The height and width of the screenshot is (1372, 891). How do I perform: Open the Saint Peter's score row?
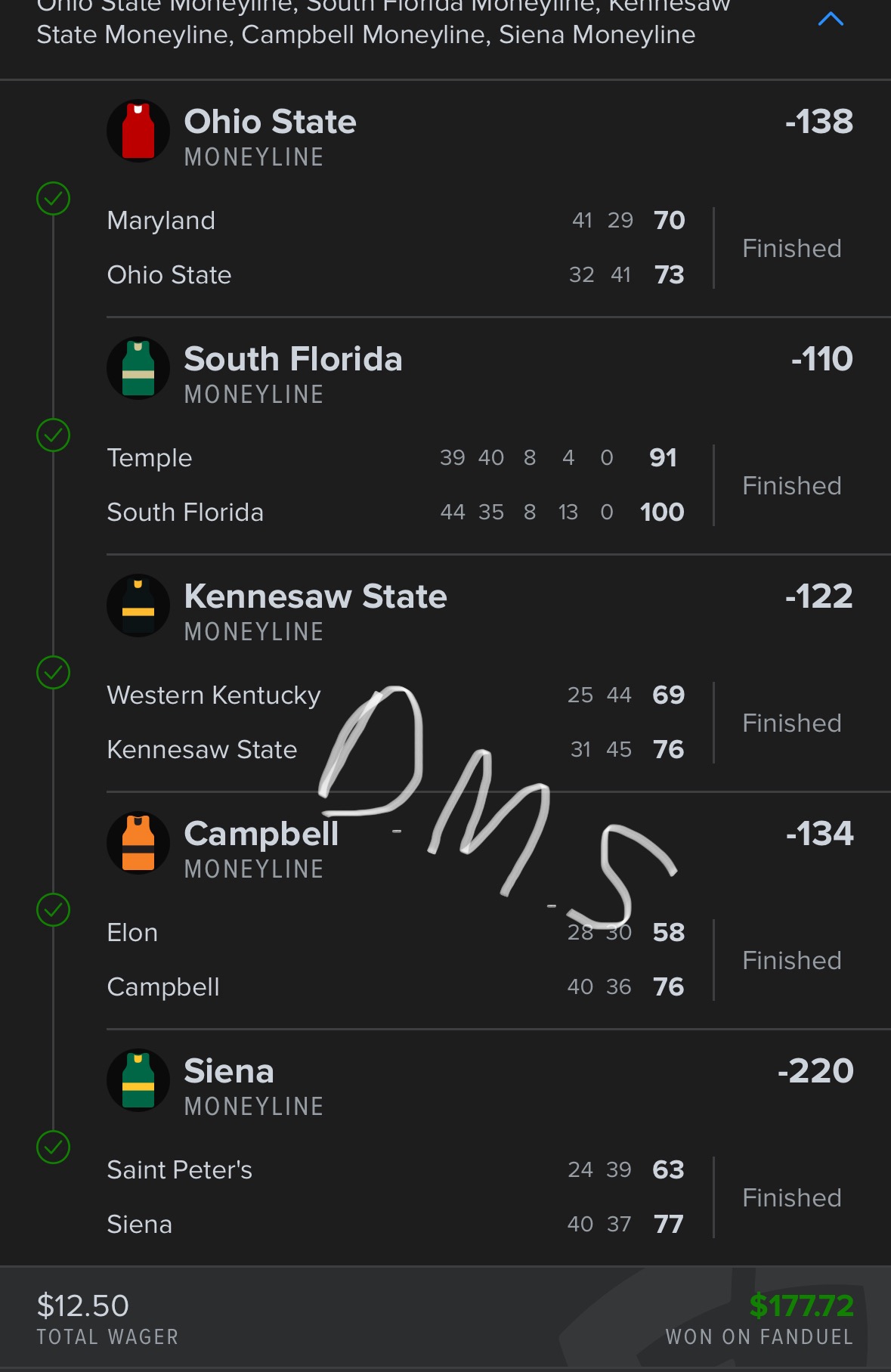click(180, 1170)
